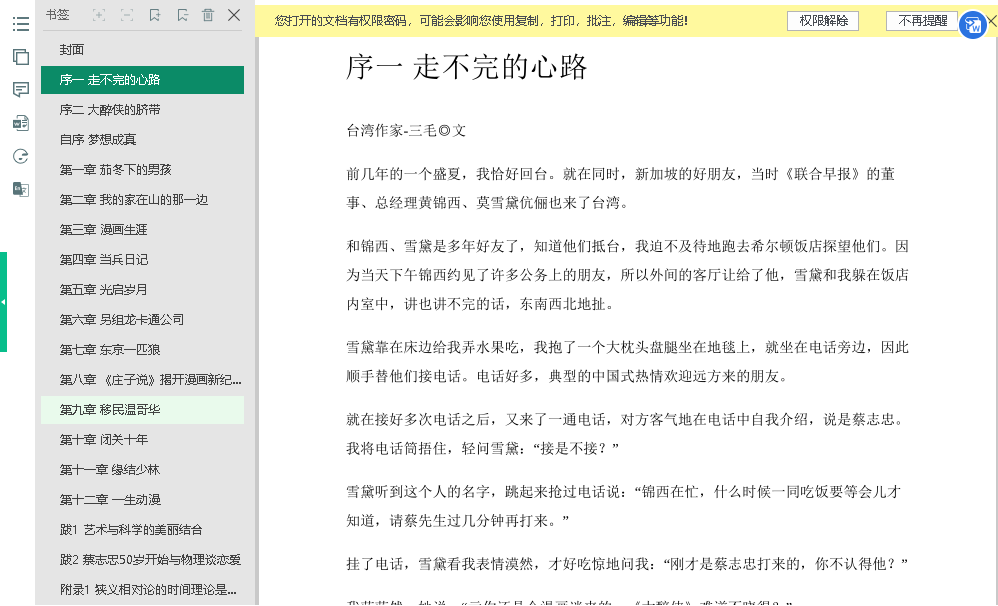Add a new bookmark icon
The height and width of the screenshot is (606, 998).
(155, 15)
